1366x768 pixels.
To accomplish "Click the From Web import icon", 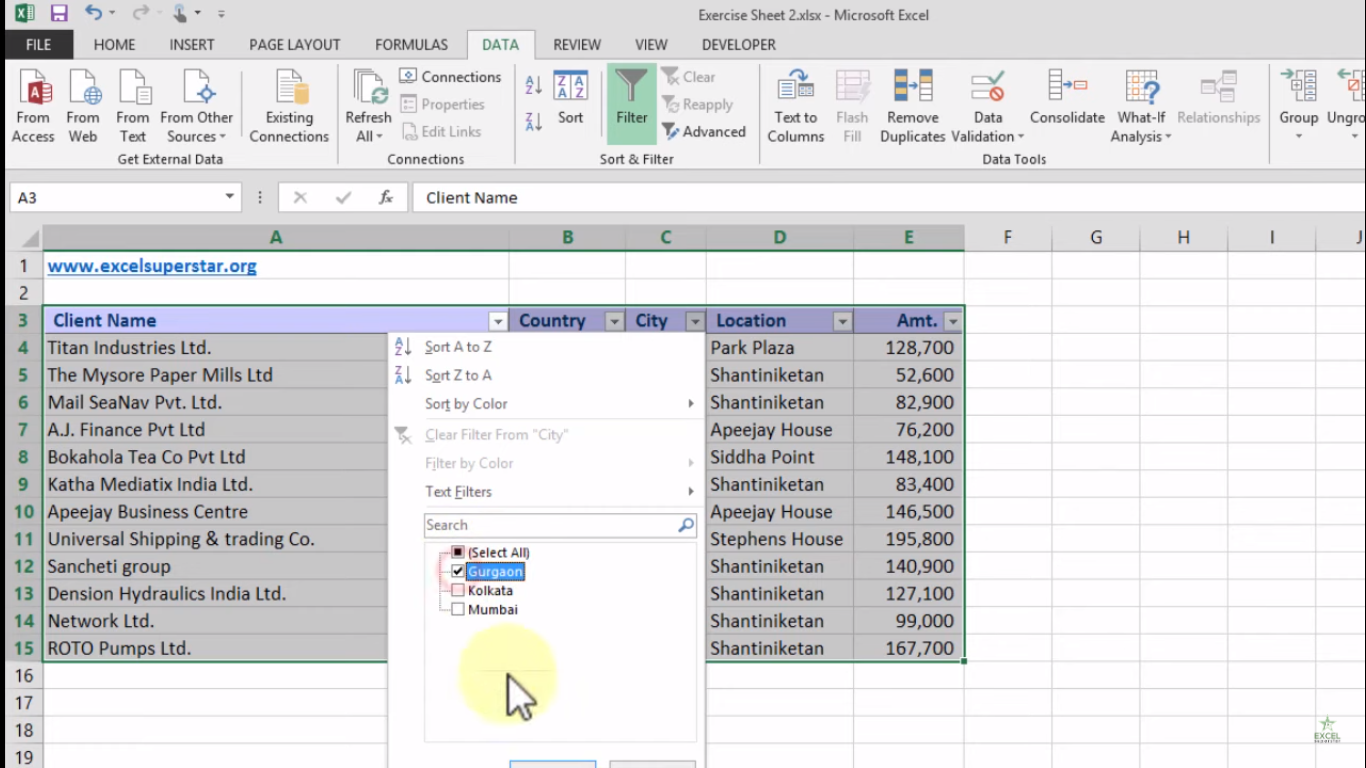I will pos(83,107).
